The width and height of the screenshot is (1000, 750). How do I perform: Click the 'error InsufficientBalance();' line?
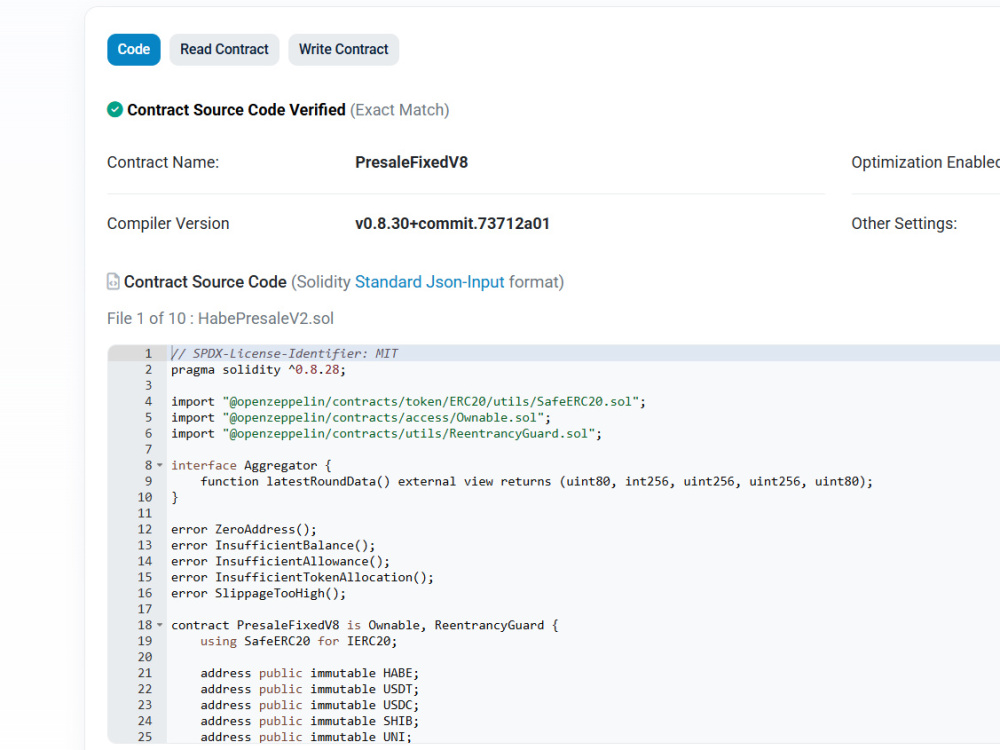273,545
